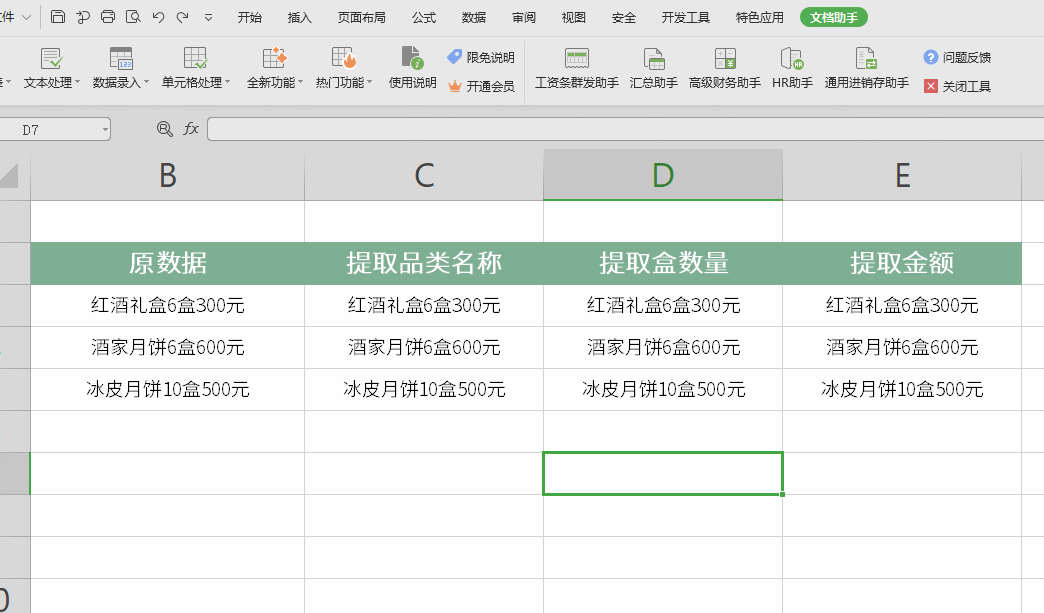Click the Save icon in quick toolbar
Screen dimensions: 1044x613
coord(58,17)
